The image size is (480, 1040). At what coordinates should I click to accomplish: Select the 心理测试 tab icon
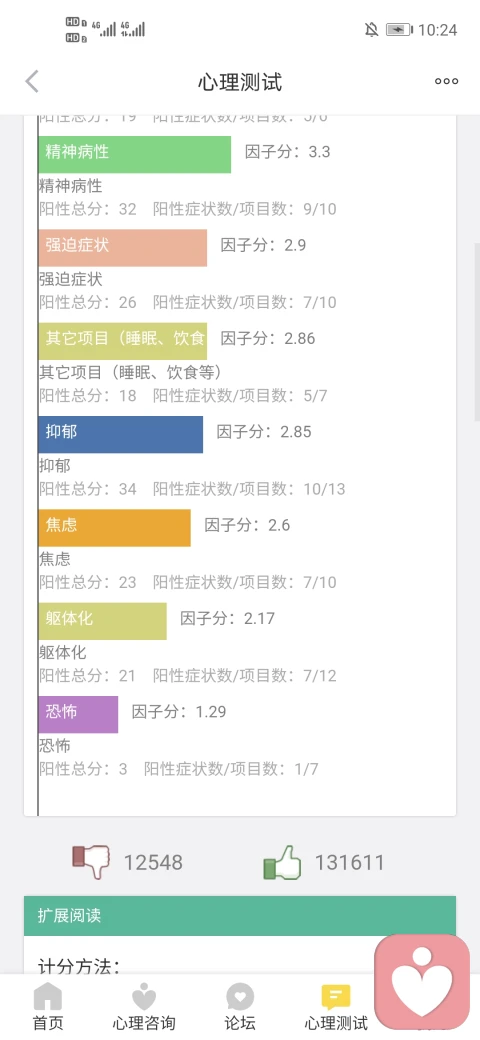pos(336,997)
